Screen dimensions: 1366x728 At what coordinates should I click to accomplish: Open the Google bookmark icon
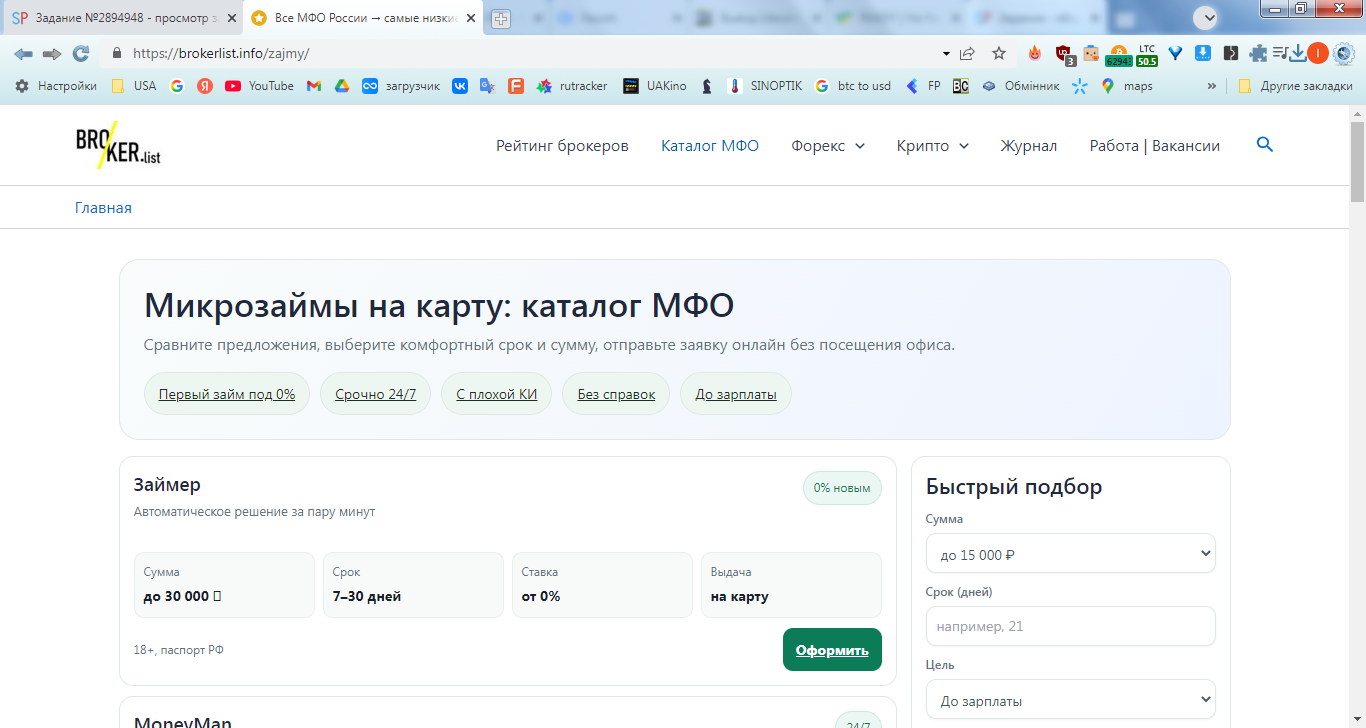pyautogui.click(x=177, y=86)
